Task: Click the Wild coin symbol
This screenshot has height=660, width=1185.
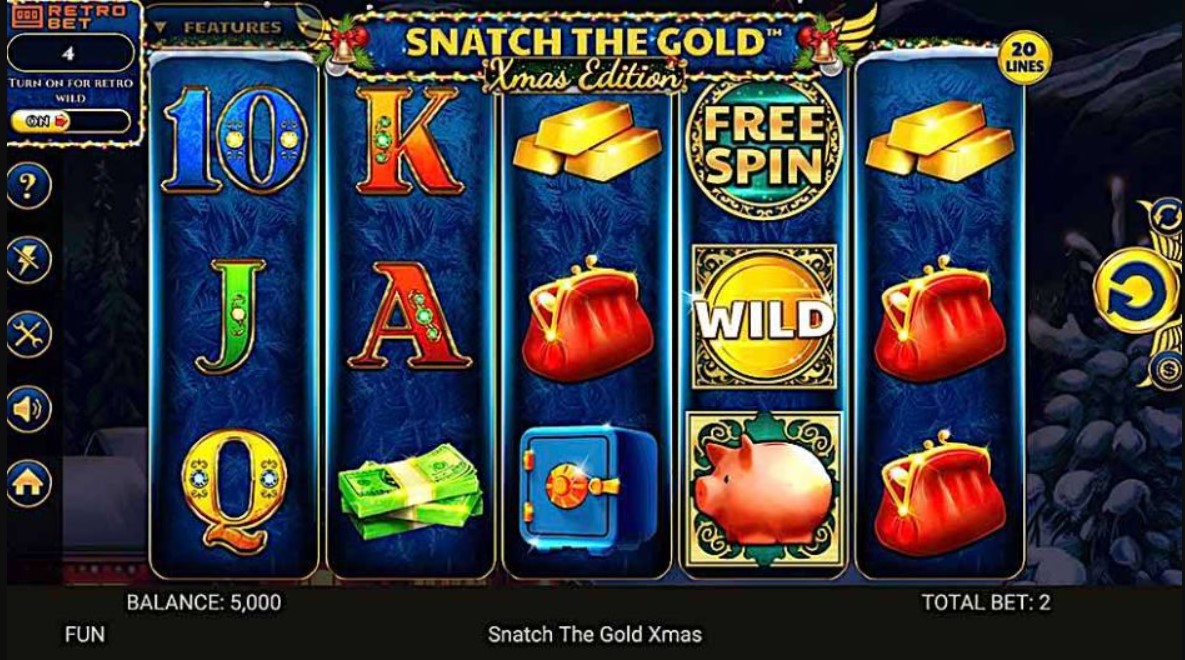Action: pyautogui.click(x=764, y=318)
